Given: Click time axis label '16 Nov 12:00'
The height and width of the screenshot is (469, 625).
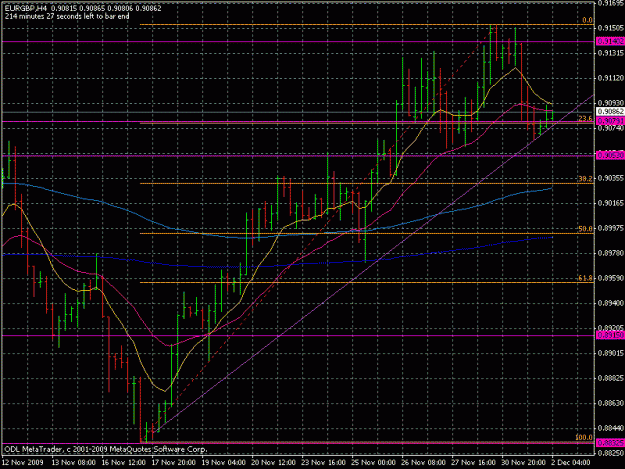Looking at the screenshot, I should click(124, 463).
